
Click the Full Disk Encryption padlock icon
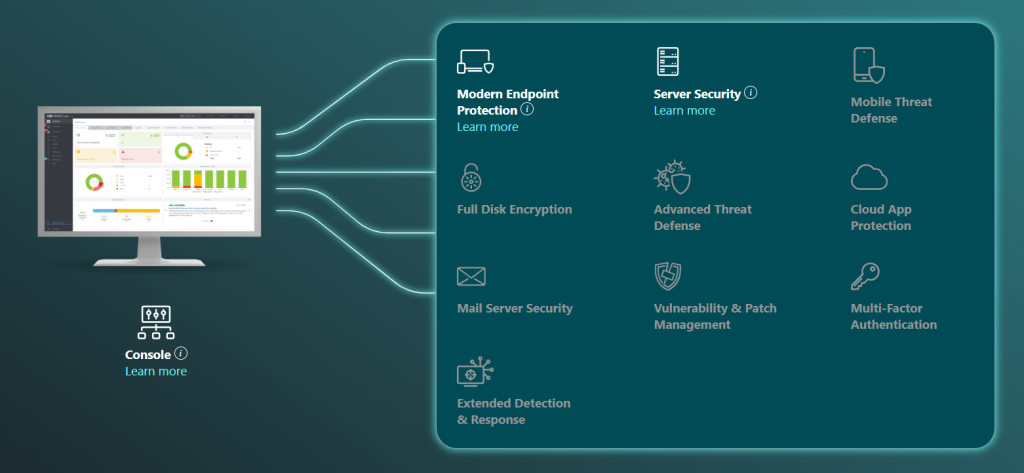tap(470, 178)
